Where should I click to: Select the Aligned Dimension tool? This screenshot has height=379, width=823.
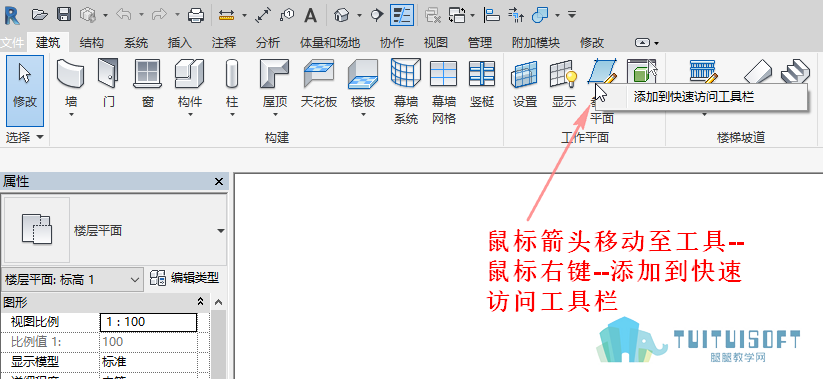pyautogui.click(x=262, y=16)
